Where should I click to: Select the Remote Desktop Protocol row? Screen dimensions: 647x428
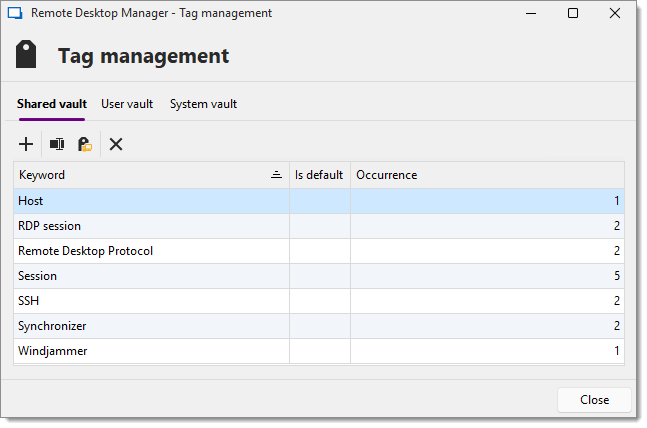[x=319, y=251]
